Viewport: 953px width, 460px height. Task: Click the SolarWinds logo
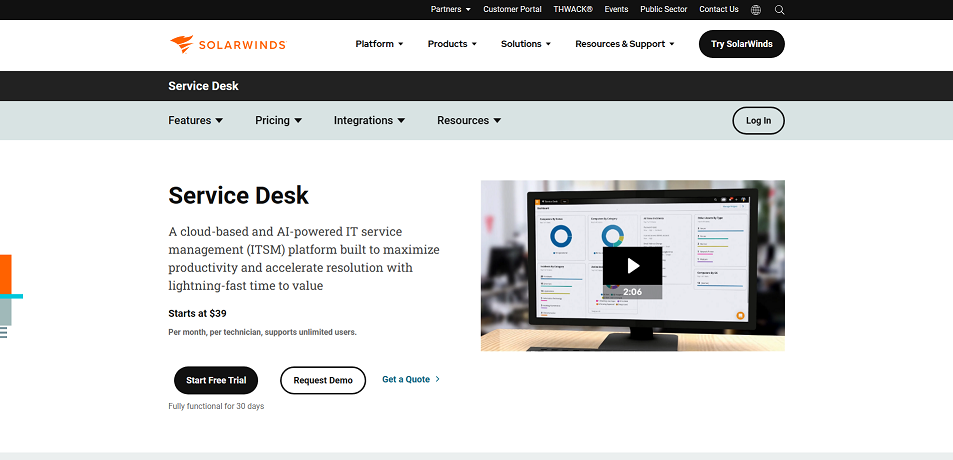coord(228,44)
